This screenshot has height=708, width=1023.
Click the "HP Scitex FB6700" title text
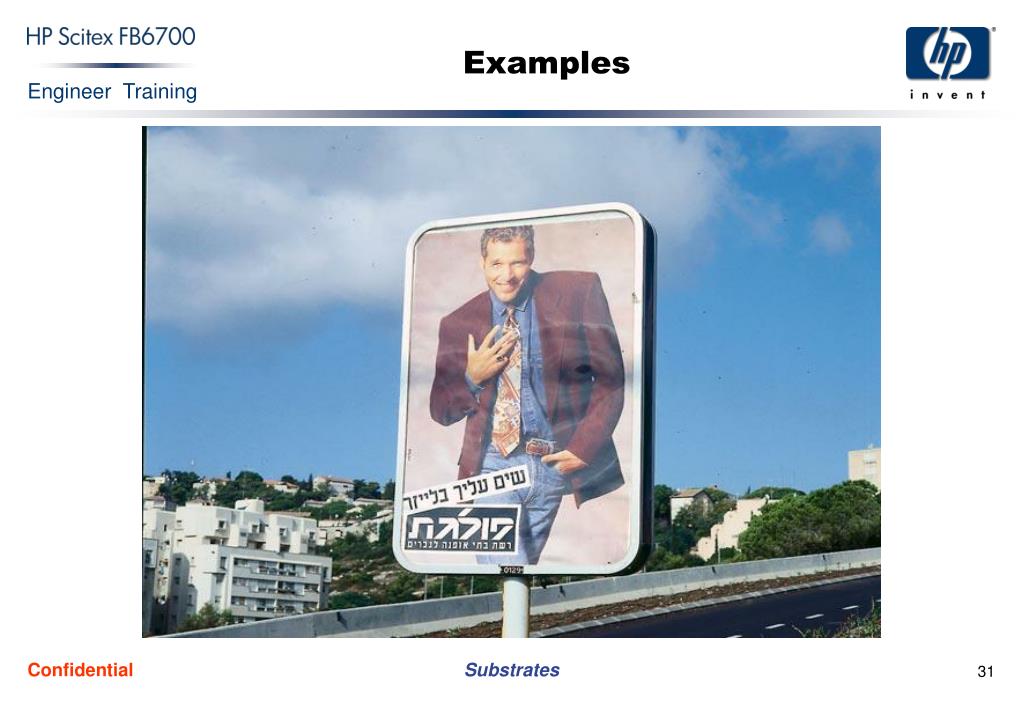point(111,37)
